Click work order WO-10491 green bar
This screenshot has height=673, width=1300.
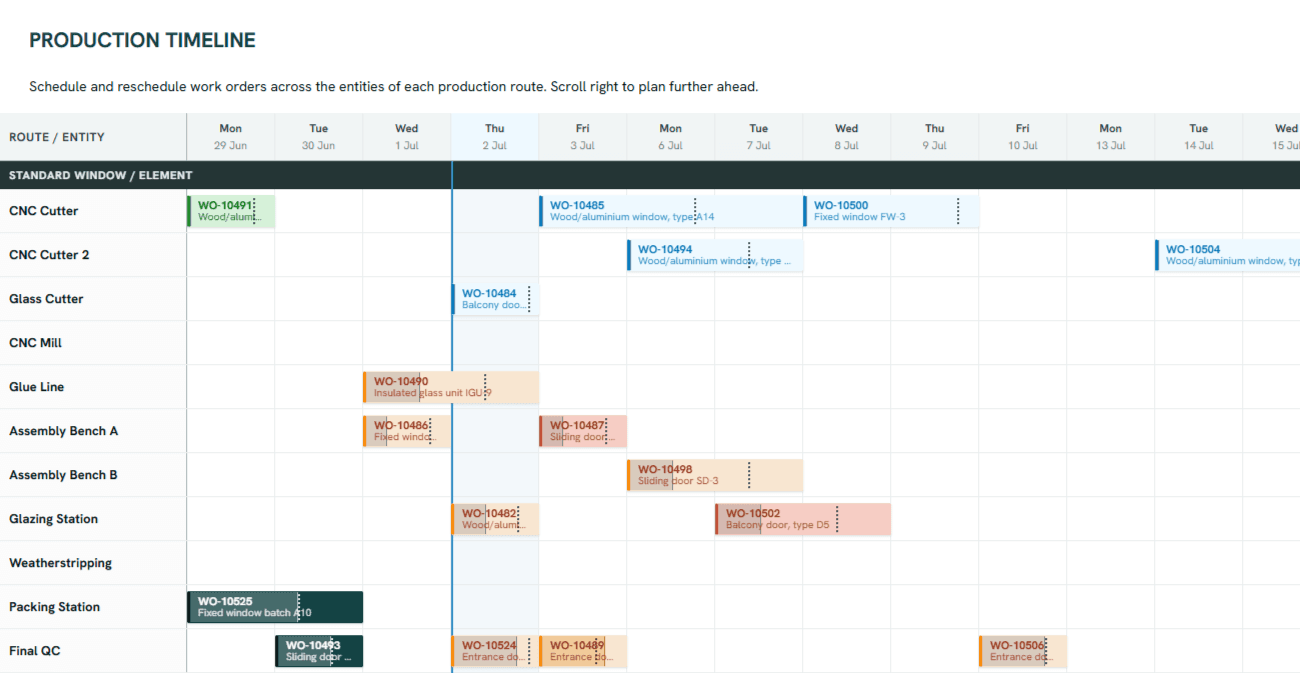pos(231,211)
